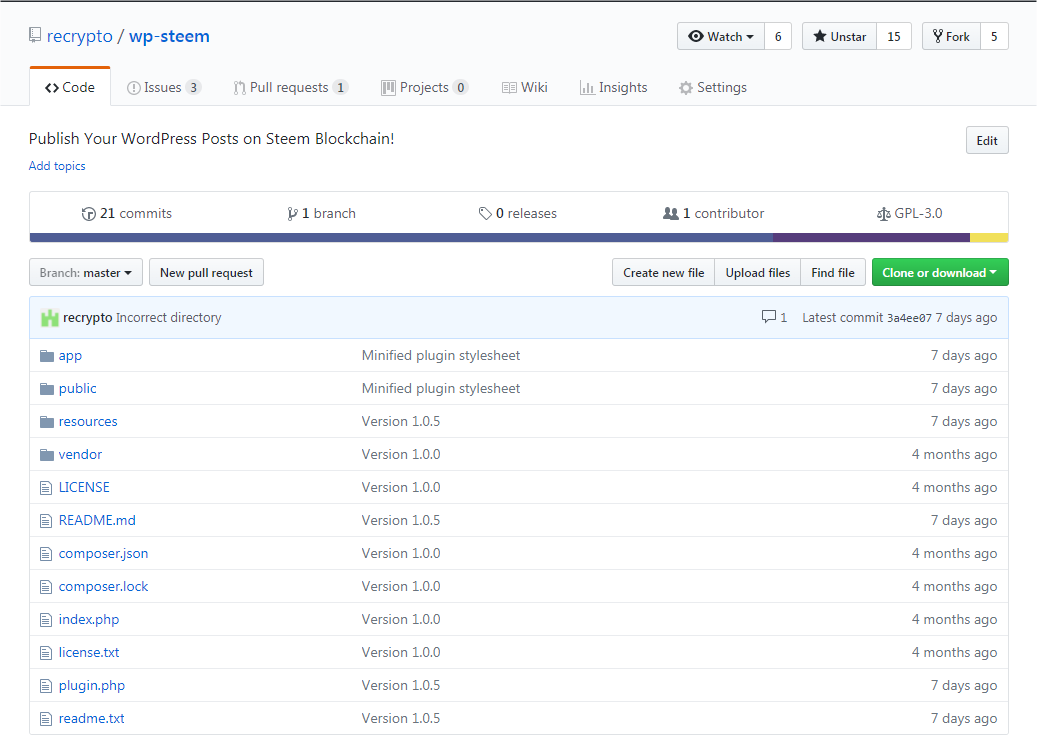The height and width of the screenshot is (745, 1037).
Task: Click the index.php file icon
Action: coord(46,620)
